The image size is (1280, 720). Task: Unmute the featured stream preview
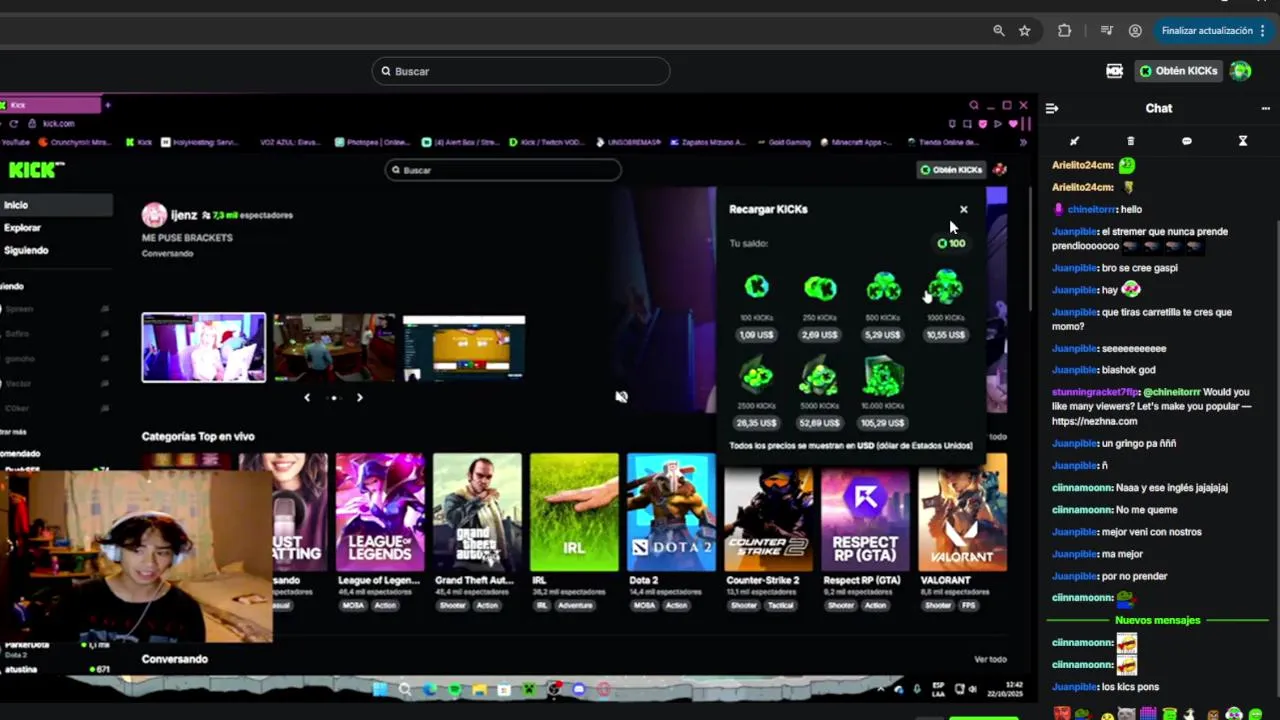coord(621,397)
